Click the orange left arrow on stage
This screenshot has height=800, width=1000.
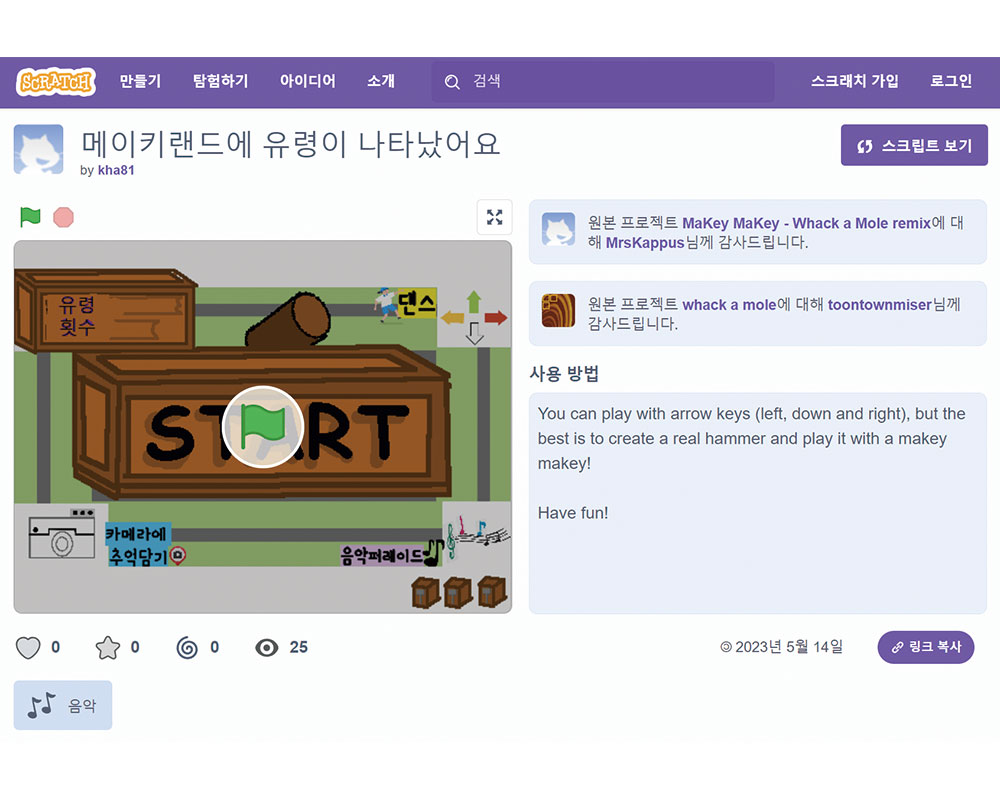(x=452, y=317)
